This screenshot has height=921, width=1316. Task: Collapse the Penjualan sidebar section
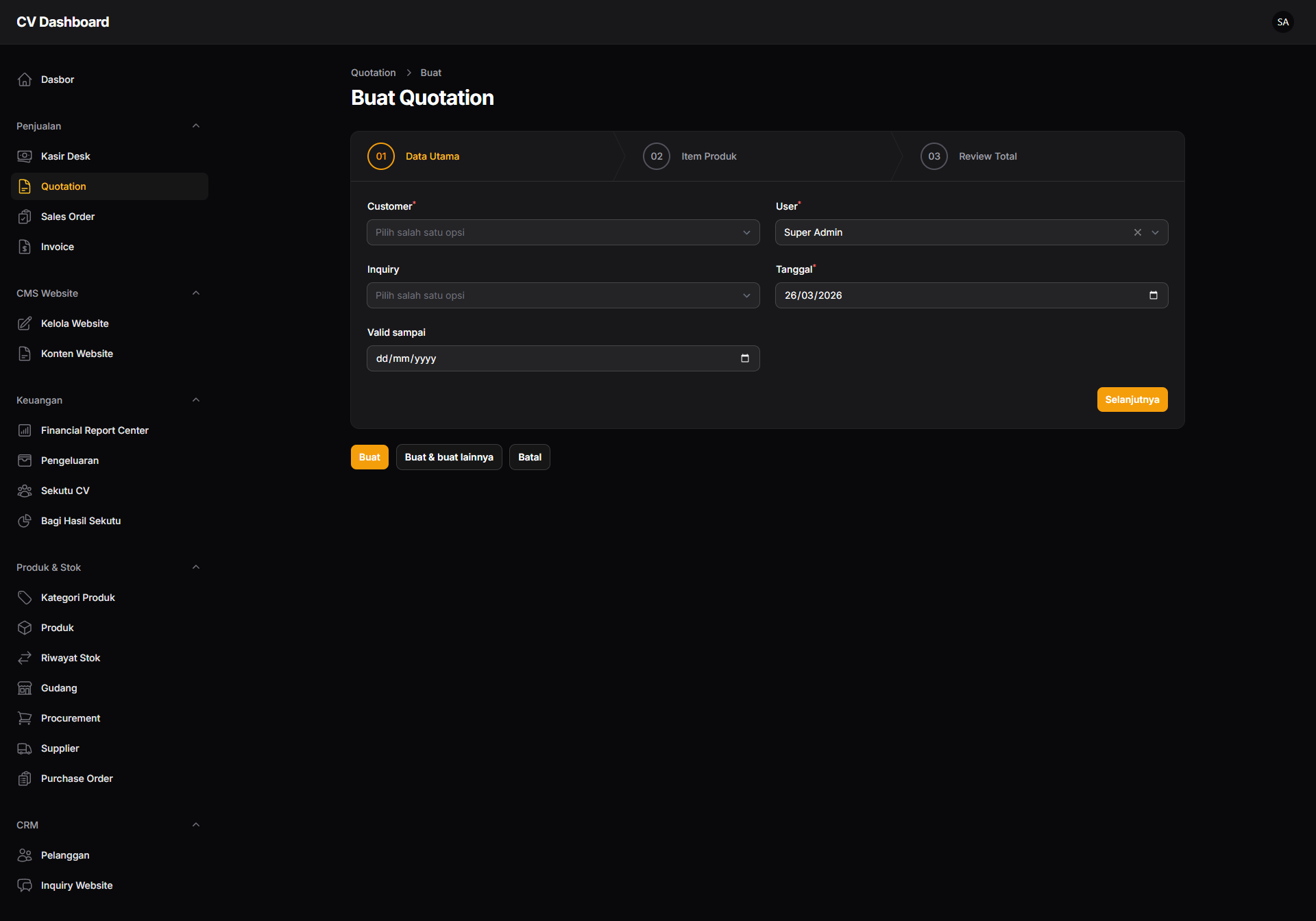(x=196, y=126)
